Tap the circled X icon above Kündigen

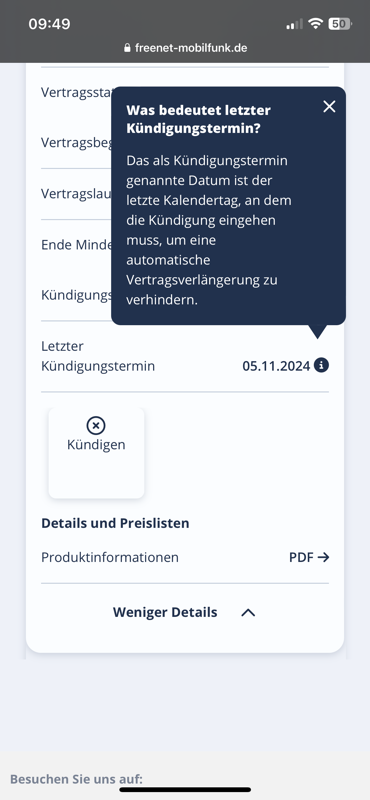(x=96, y=425)
